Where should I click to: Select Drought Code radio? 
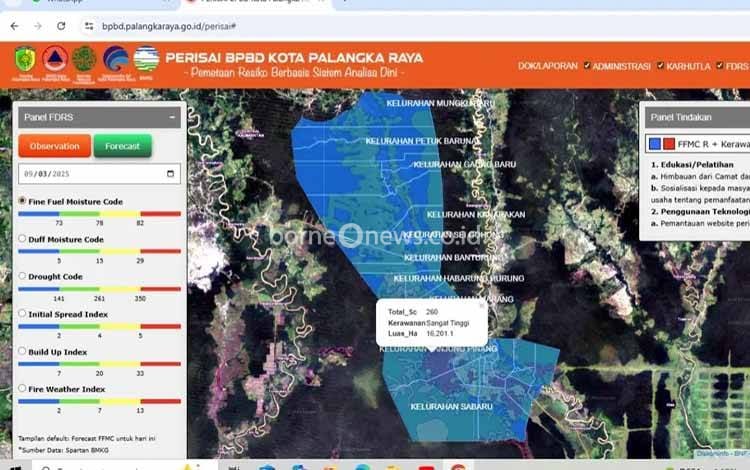(x=22, y=276)
